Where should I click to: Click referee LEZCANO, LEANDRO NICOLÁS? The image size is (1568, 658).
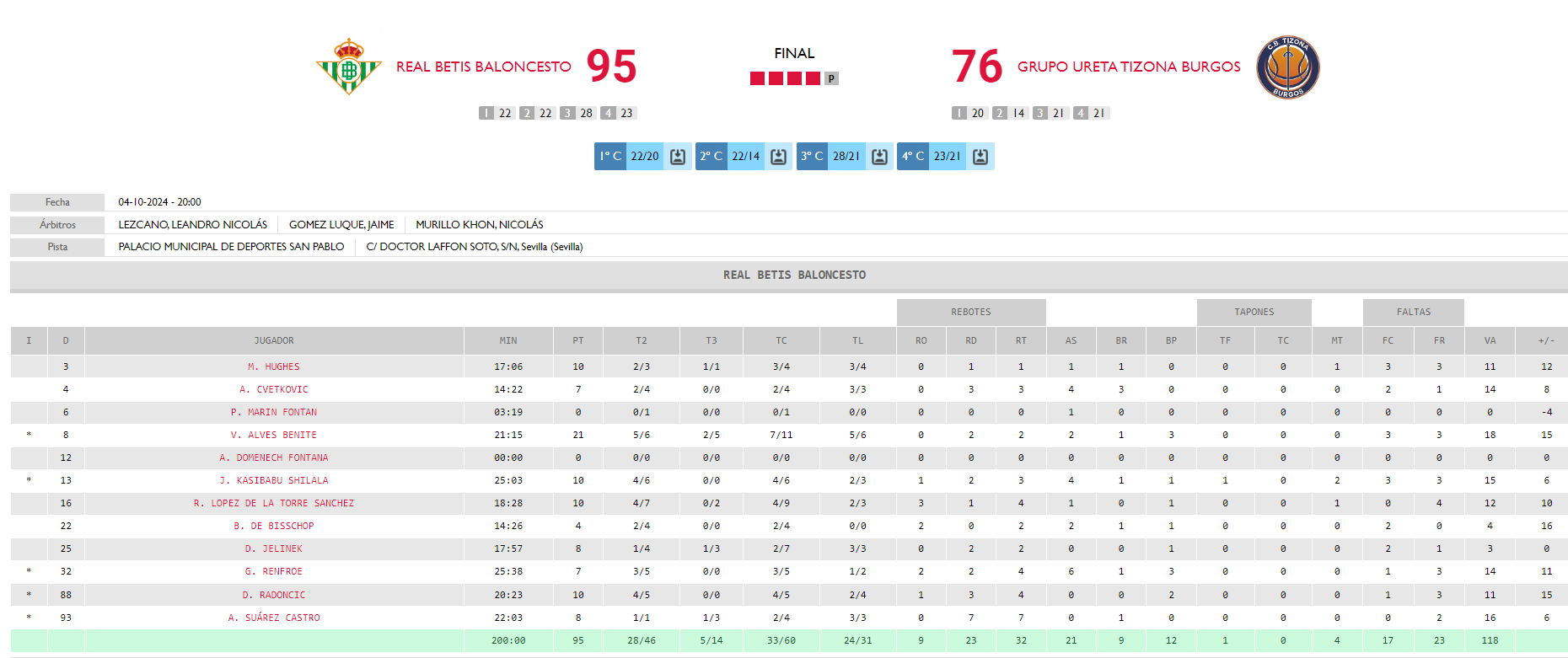(x=192, y=225)
